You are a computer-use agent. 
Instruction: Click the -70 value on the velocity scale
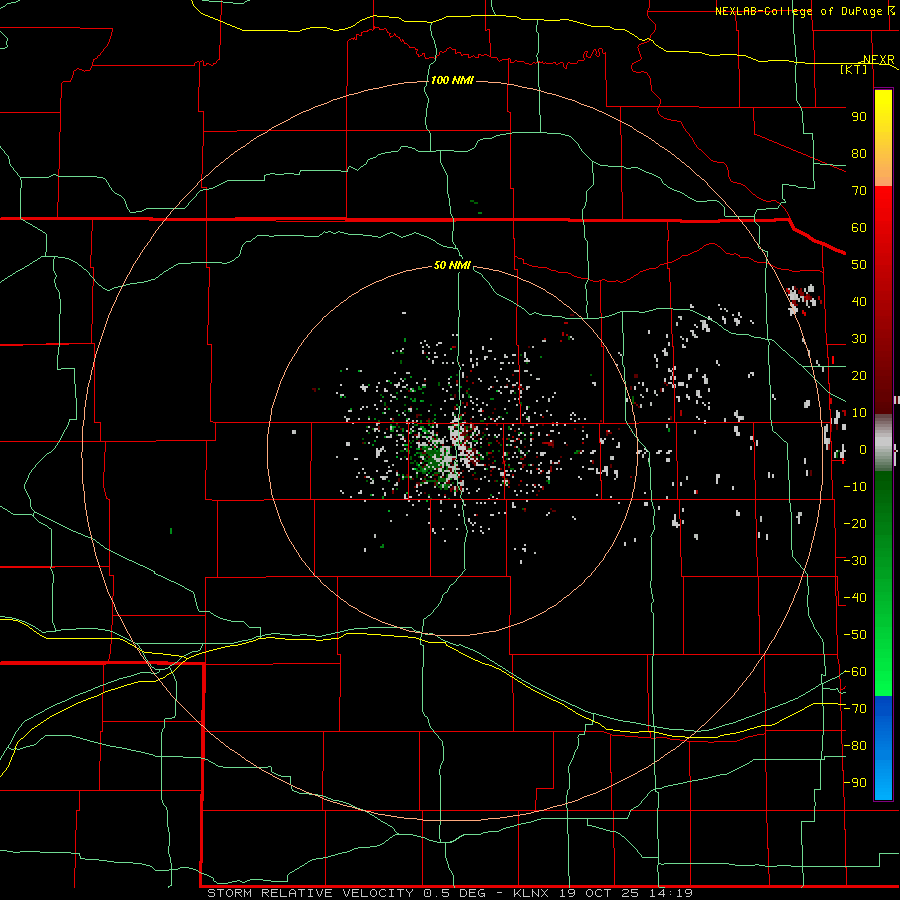tap(855, 709)
